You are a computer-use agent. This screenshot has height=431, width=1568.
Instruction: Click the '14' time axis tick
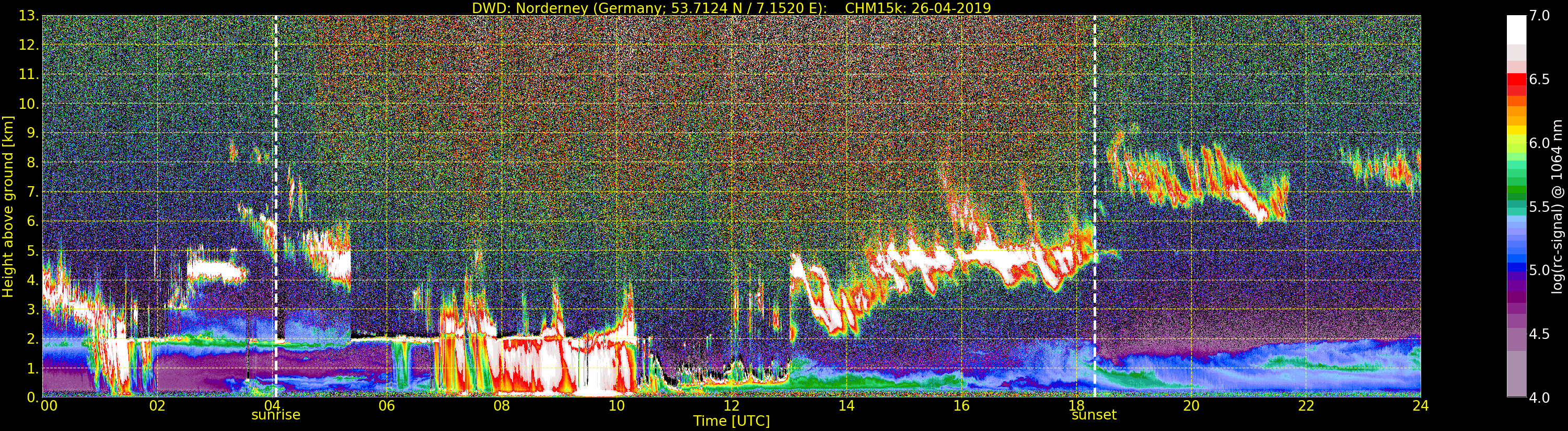846,406
